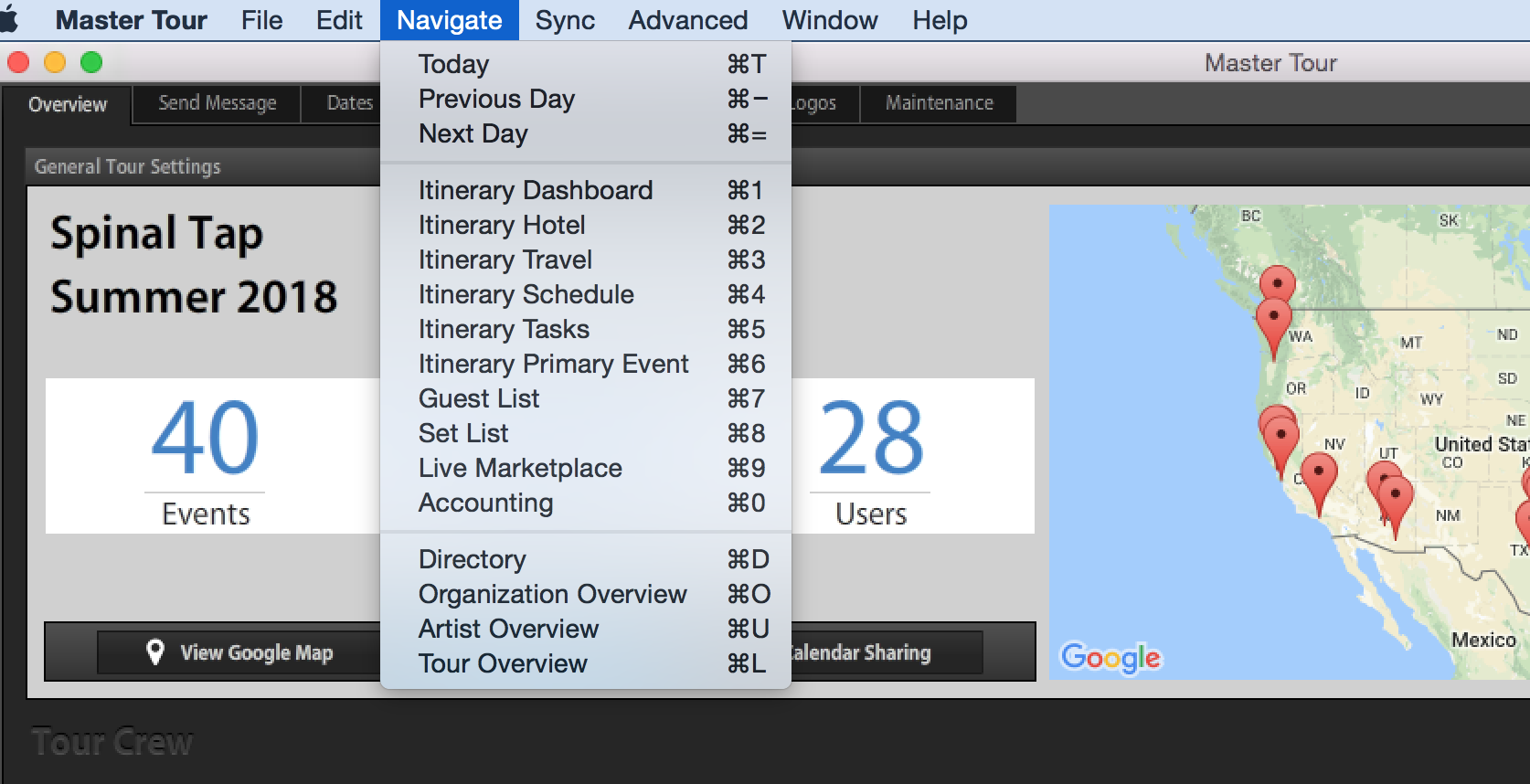
Task: Click the map pin icon on View Google Map
Action: click(155, 652)
